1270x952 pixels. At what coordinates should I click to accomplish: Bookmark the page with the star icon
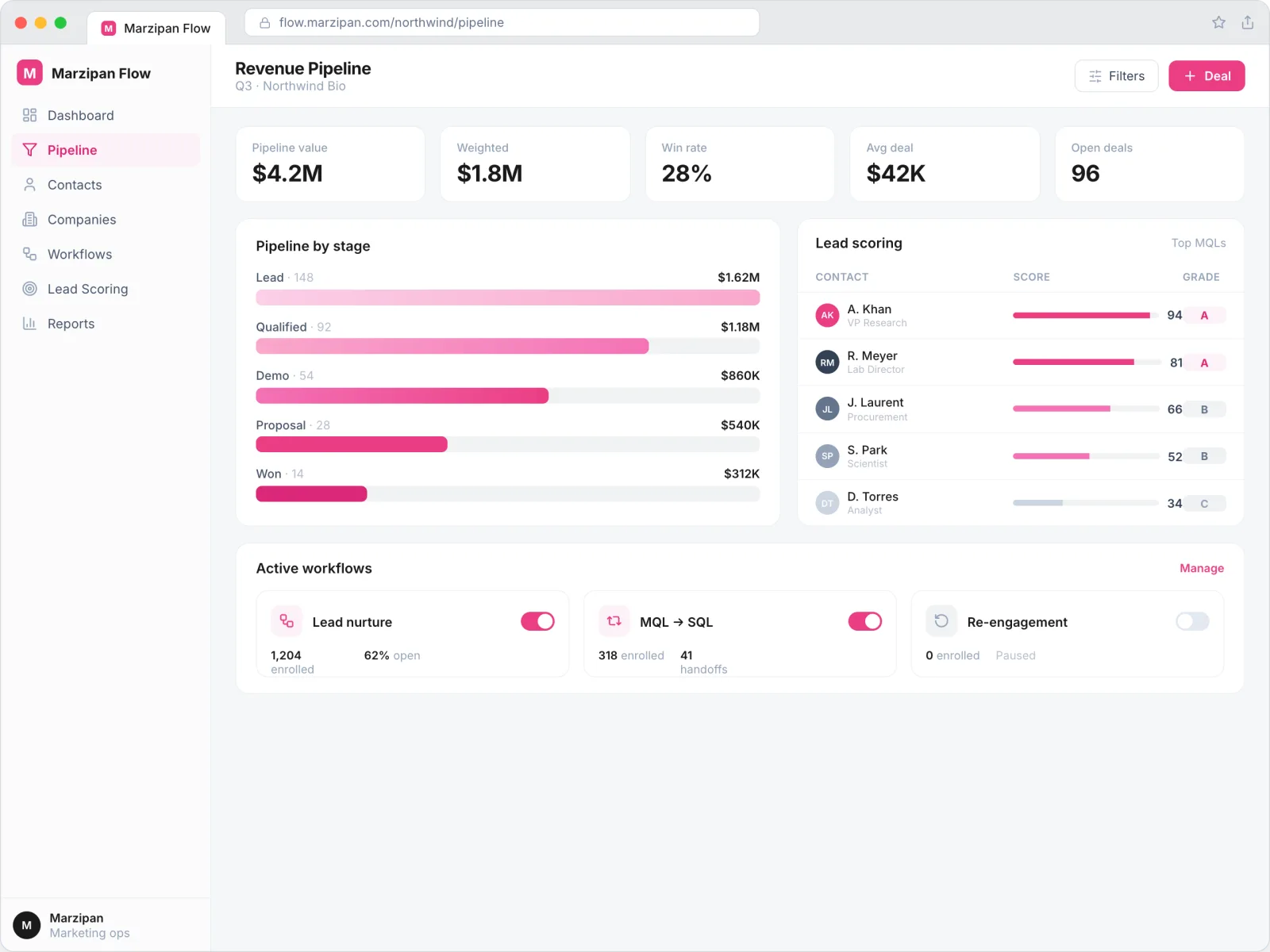pyautogui.click(x=1218, y=22)
